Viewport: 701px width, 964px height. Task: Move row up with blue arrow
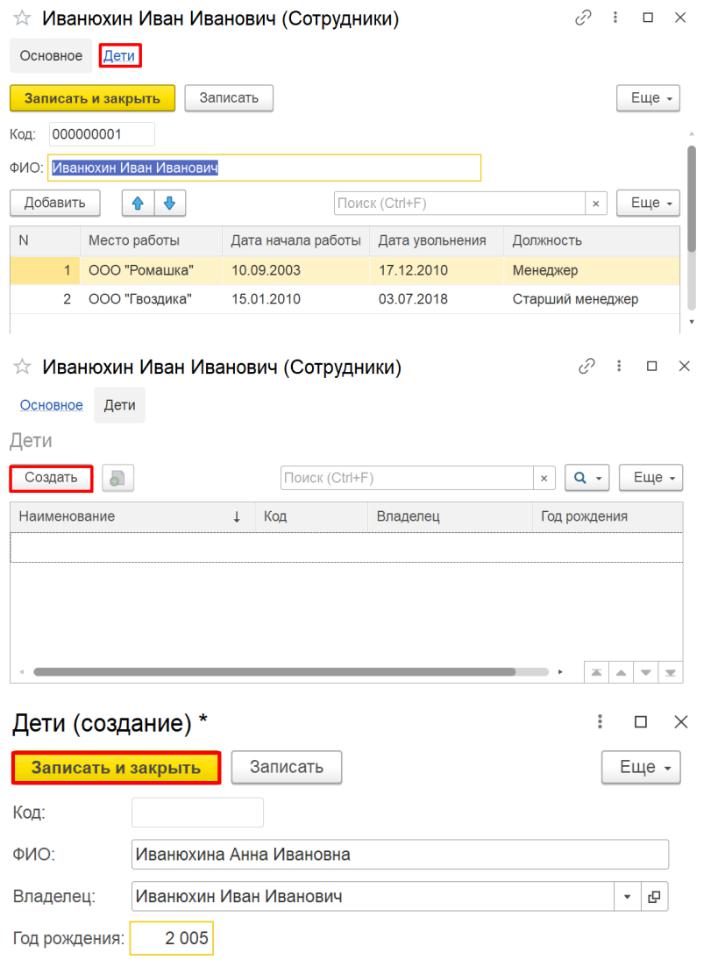click(138, 203)
